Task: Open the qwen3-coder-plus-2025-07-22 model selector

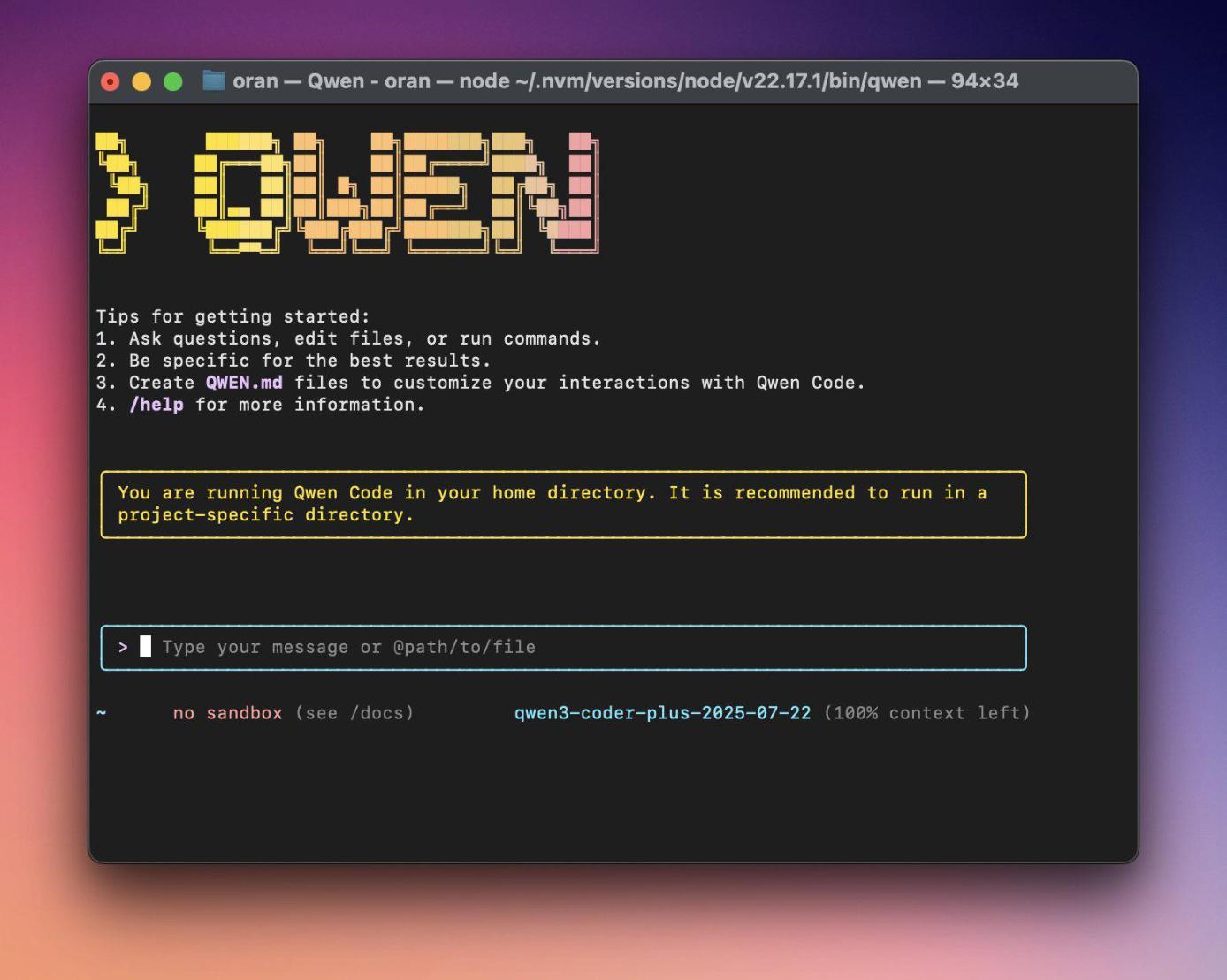Action: [663, 712]
